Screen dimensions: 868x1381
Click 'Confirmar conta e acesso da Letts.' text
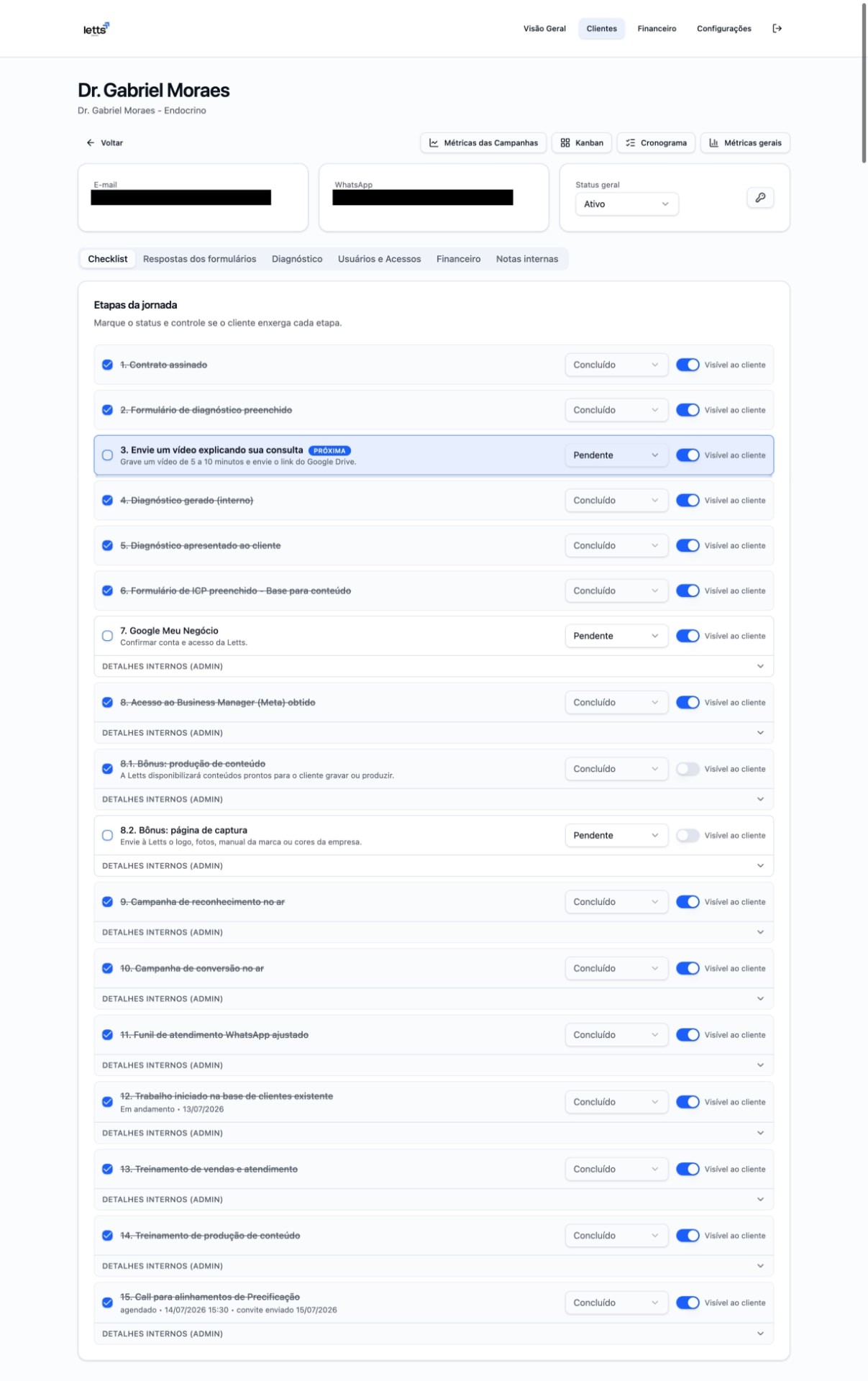click(x=183, y=643)
